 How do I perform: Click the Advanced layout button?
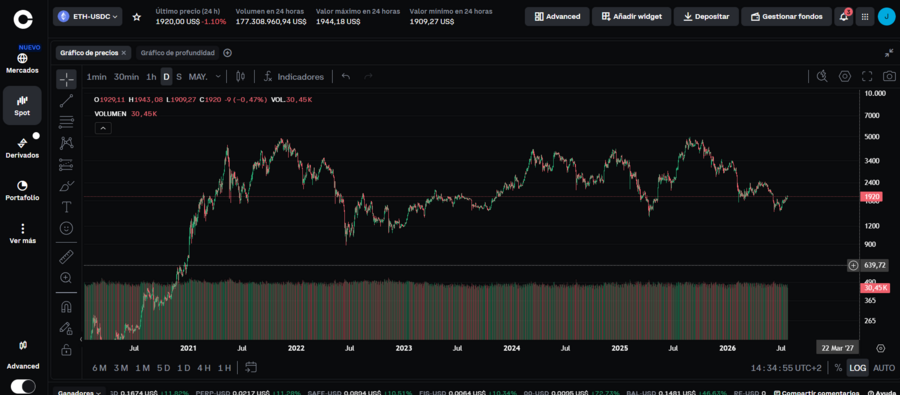click(557, 17)
